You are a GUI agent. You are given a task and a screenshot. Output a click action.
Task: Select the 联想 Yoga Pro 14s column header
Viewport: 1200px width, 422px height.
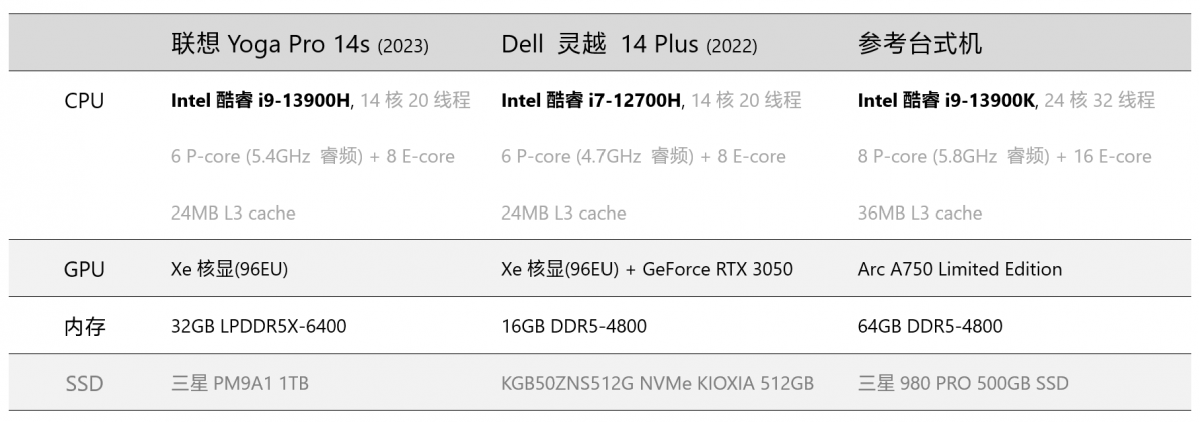300,44
